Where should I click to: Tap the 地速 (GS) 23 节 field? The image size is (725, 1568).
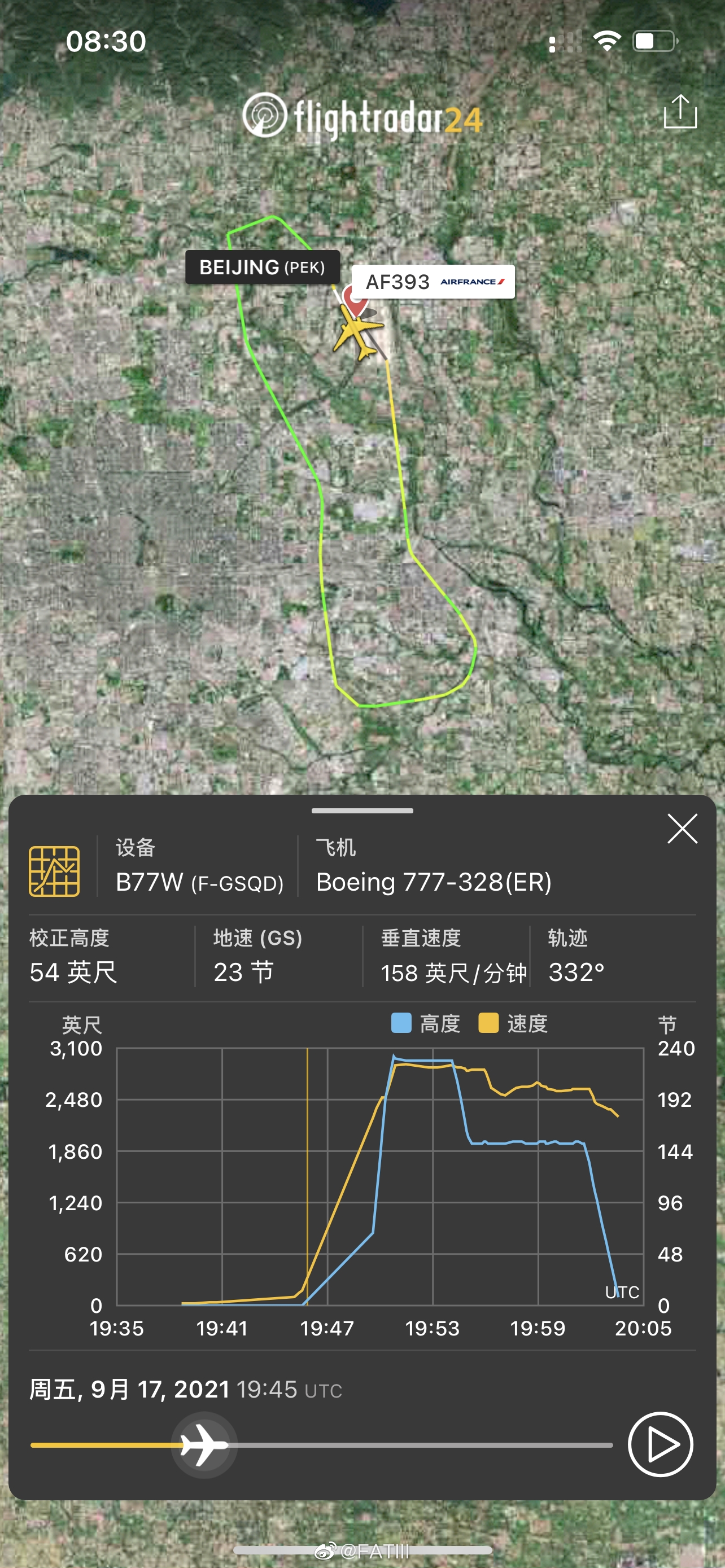coord(258,957)
